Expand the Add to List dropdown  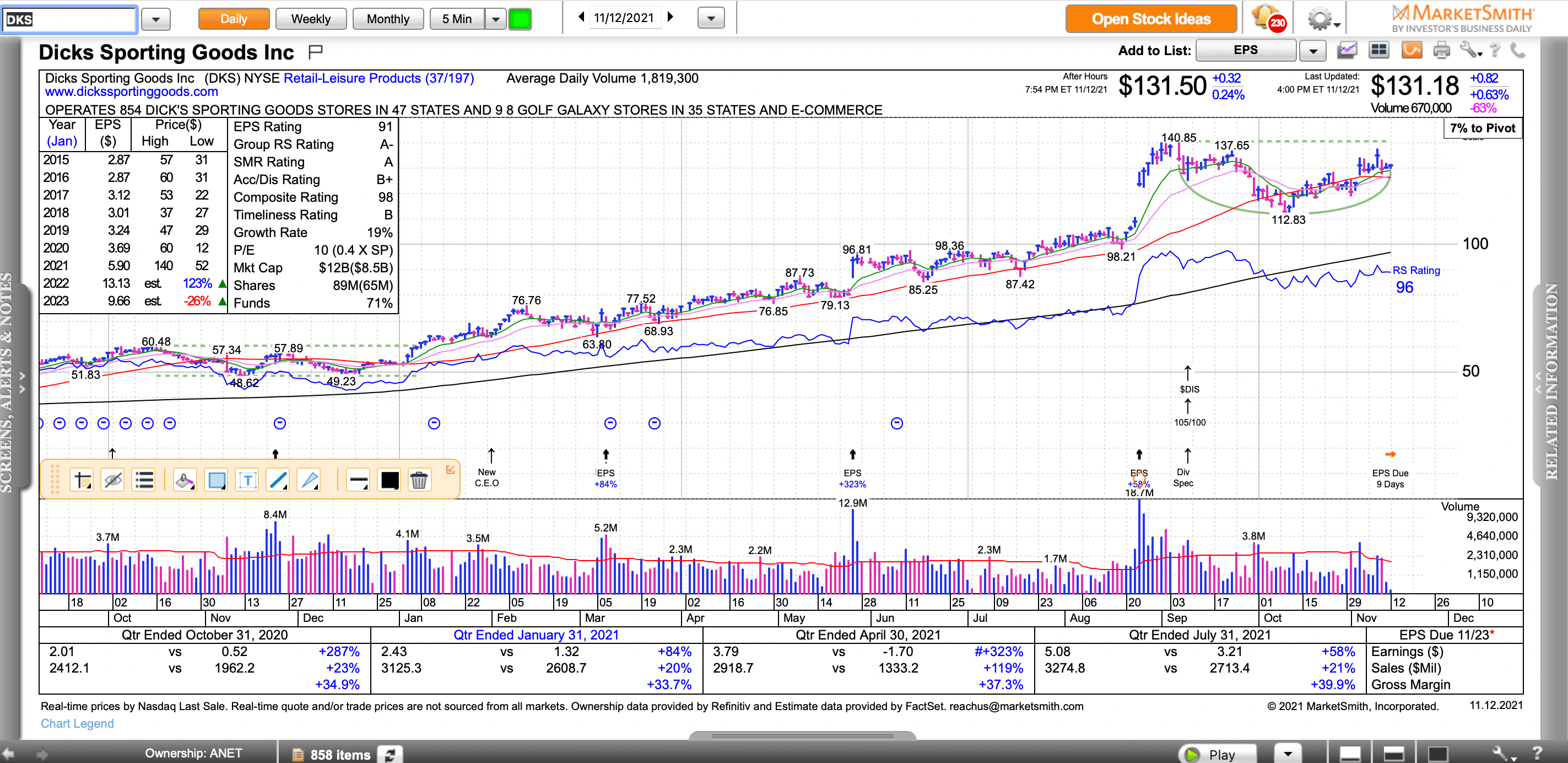point(1313,51)
